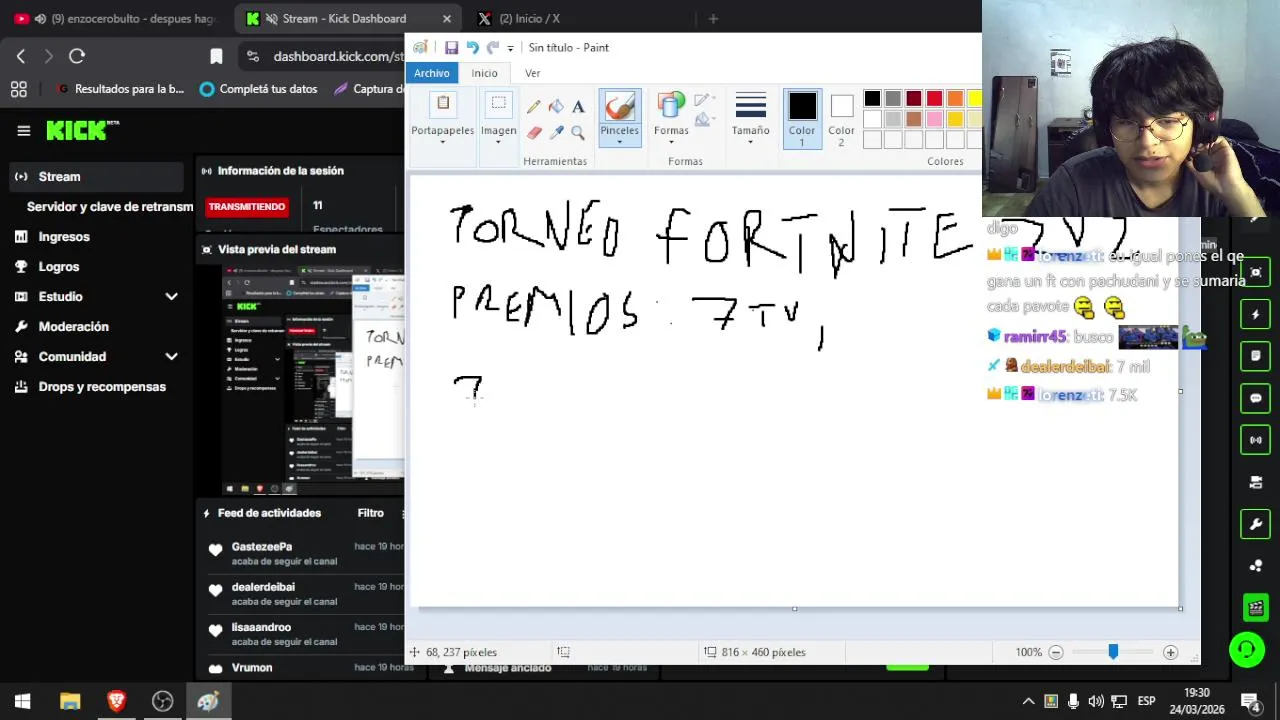
Task: Open the Imagen dropdown arrow
Action: [x=498, y=142]
